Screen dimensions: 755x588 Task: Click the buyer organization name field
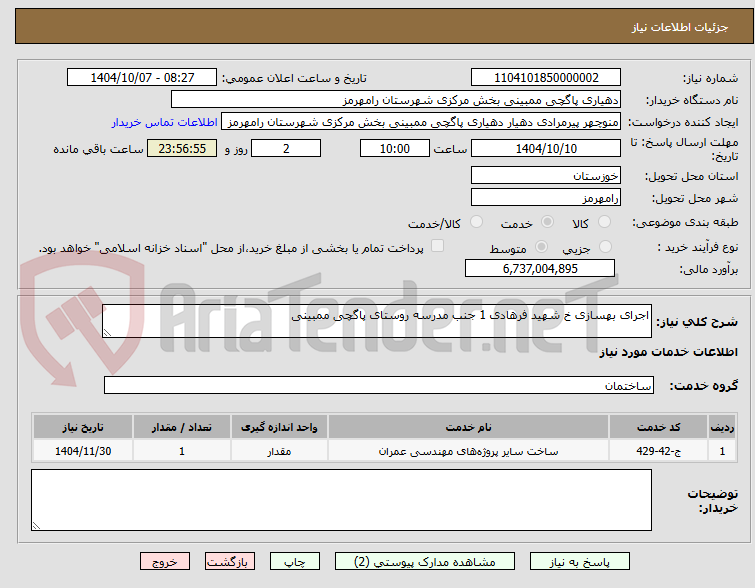(x=396, y=100)
